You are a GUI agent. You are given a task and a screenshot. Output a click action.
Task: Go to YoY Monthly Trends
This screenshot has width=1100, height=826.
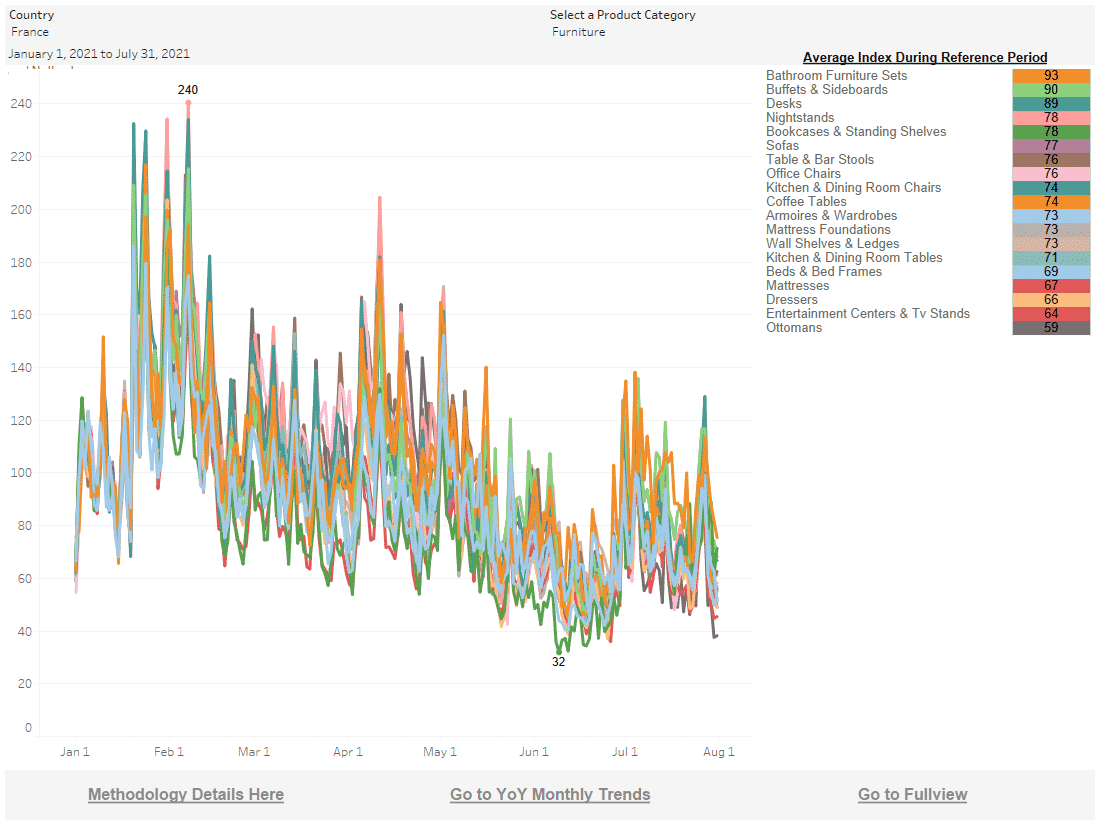(550, 795)
